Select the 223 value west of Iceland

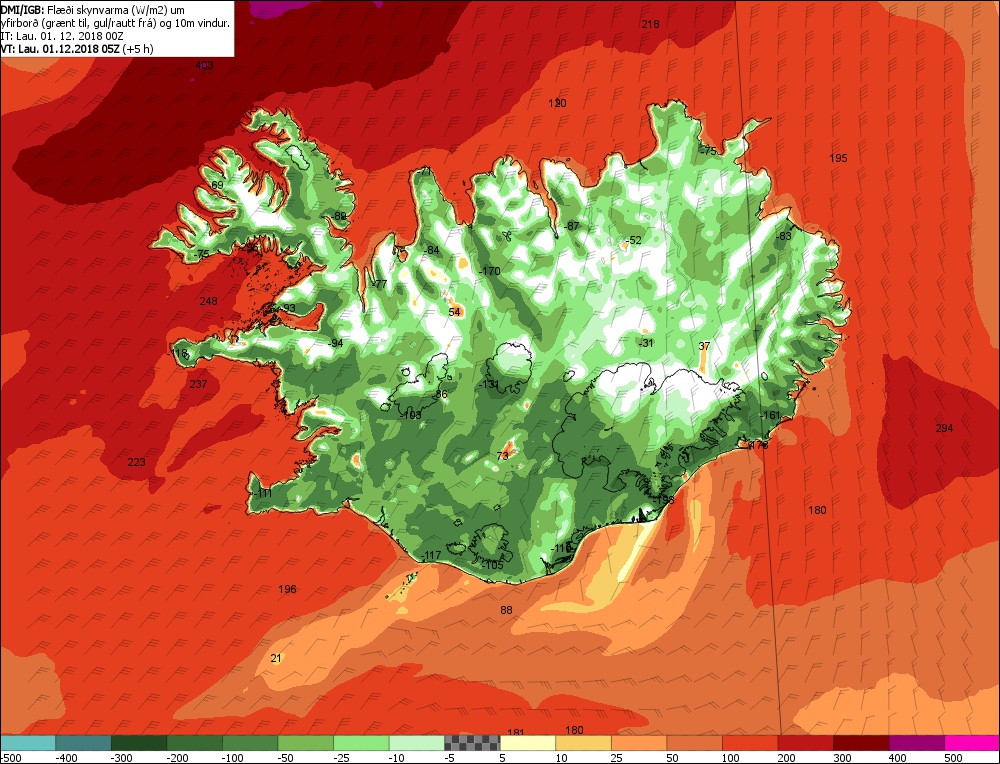pyautogui.click(x=136, y=462)
